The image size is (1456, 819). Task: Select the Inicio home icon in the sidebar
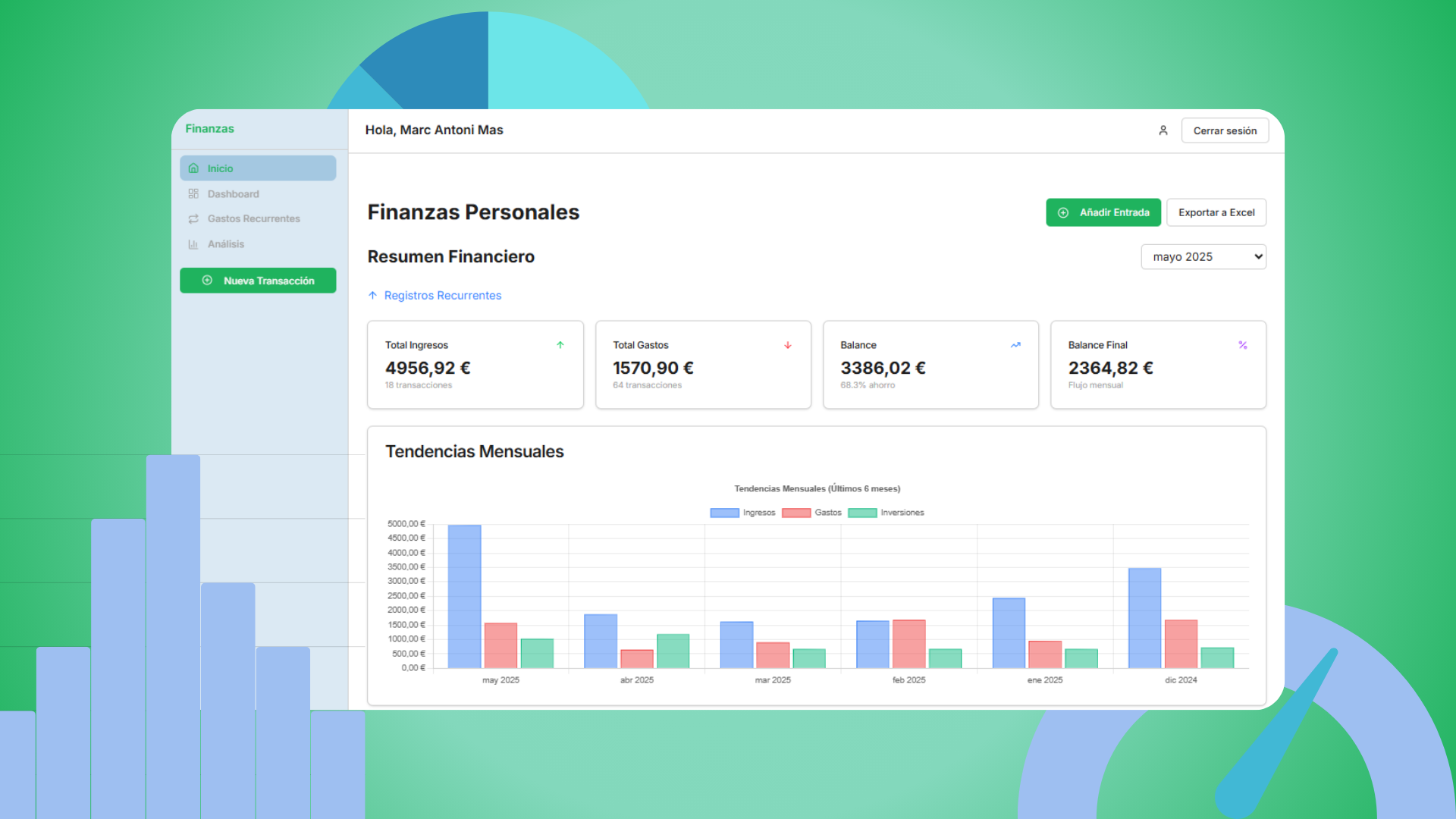(x=194, y=168)
